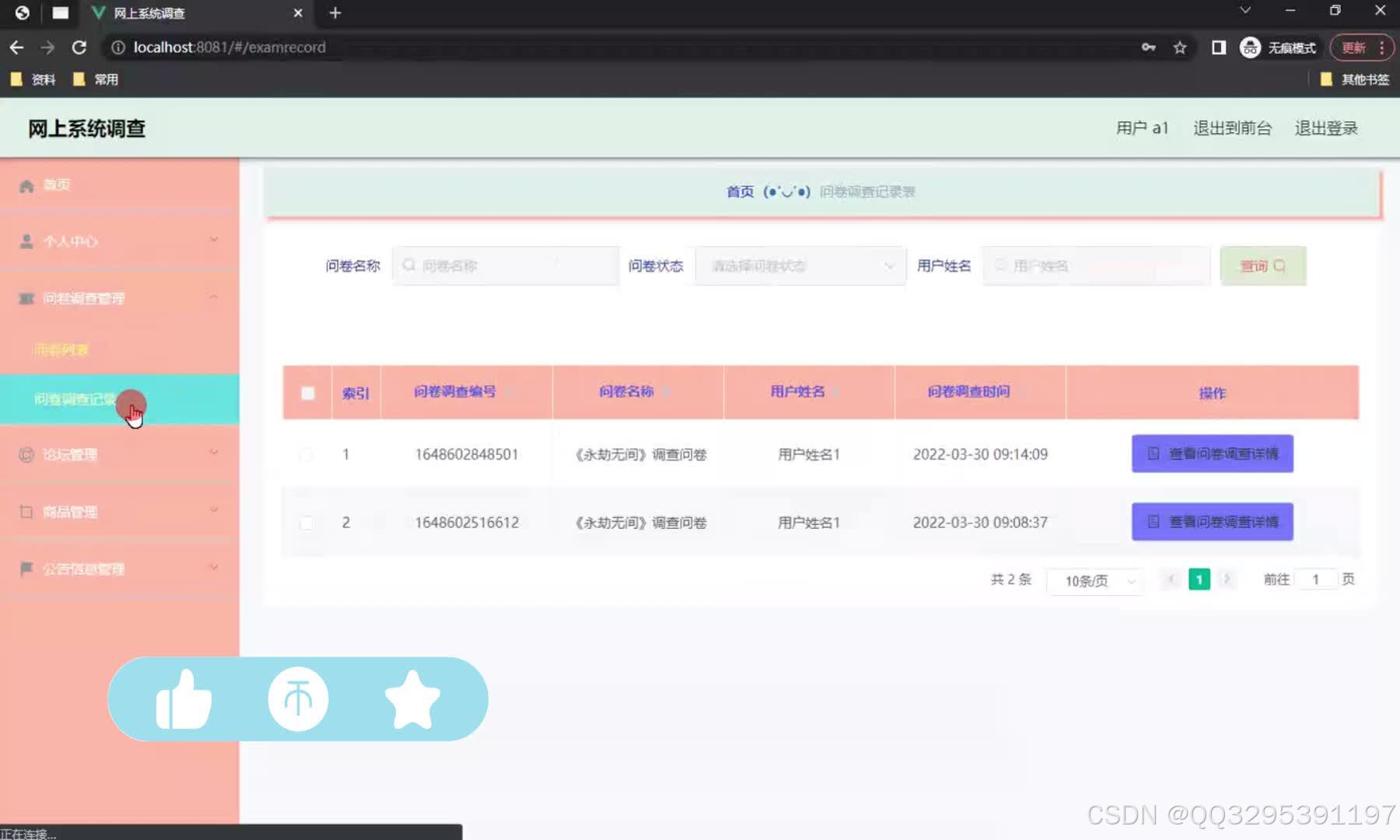Click the 无痕模式 incognito icon

coord(1250,47)
